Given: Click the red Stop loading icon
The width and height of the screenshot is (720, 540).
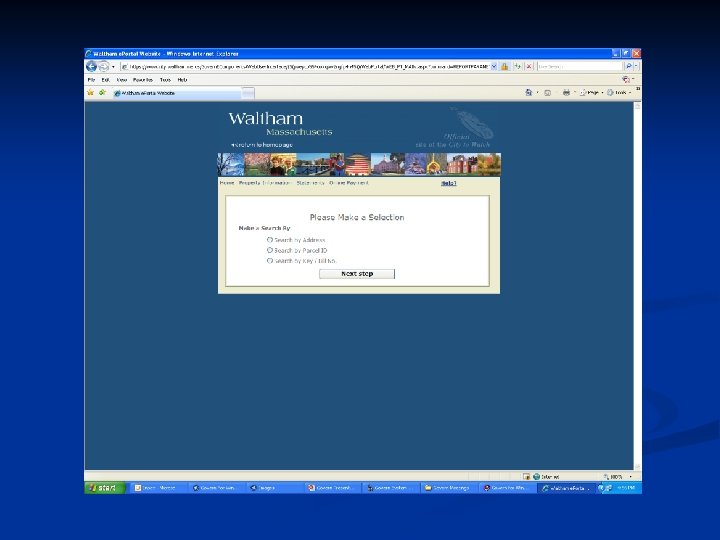Looking at the screenshot, I should point(529,67).
